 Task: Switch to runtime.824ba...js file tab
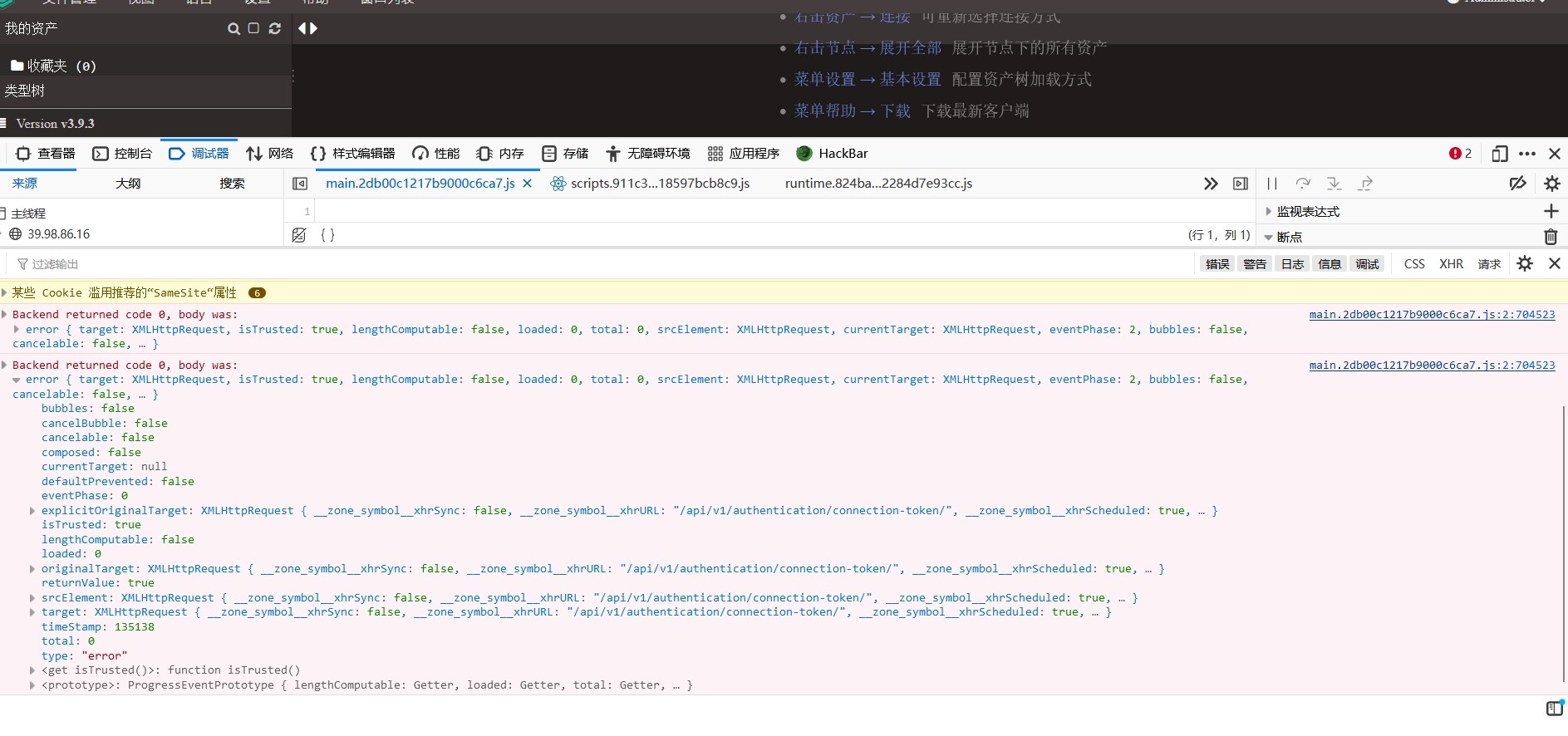pyautogui.click(x=878, y=184)
